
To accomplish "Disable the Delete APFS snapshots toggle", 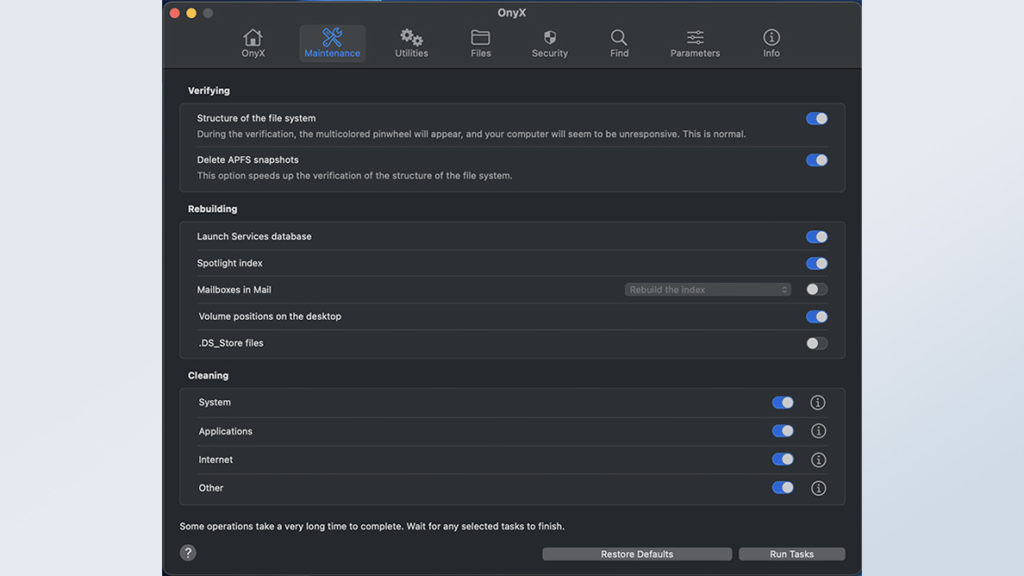I will click(x=817, y=160).
